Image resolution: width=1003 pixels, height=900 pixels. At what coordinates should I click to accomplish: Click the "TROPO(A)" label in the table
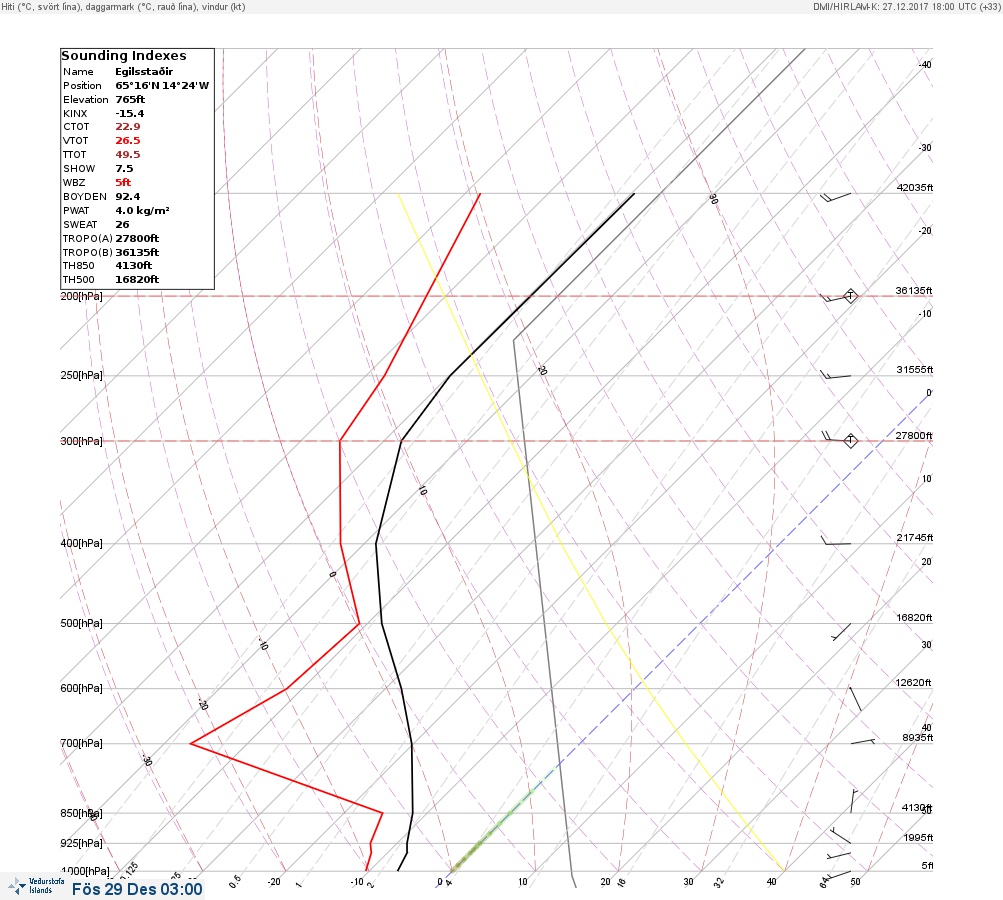[88, 239]
